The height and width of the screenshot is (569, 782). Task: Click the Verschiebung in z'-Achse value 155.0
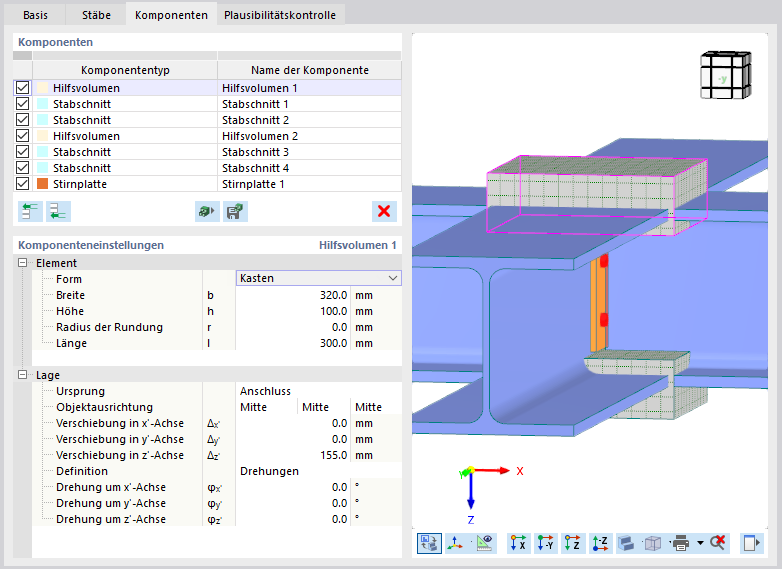[293, 455]
